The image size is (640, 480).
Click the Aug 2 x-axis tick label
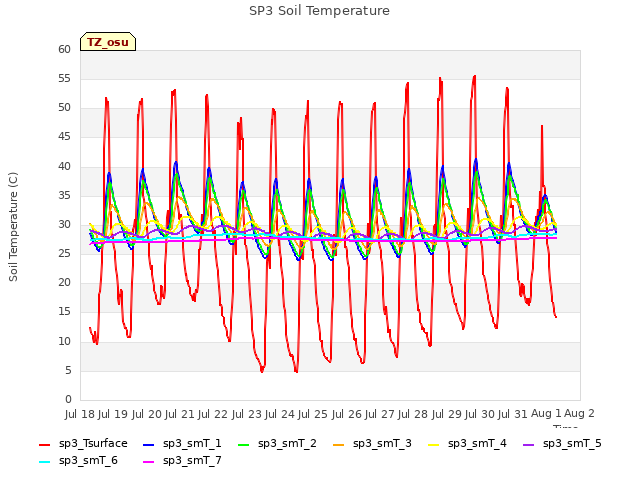pos(580,414)
